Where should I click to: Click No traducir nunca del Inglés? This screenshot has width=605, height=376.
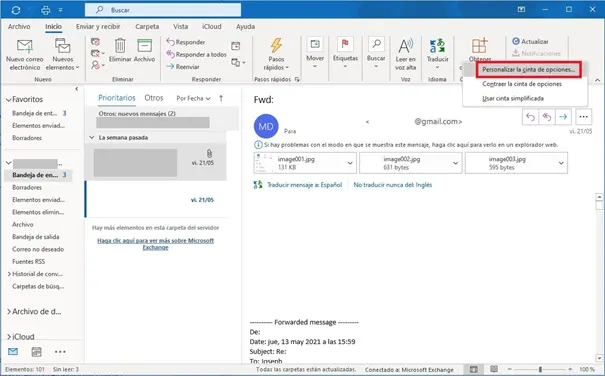(393, 185)
